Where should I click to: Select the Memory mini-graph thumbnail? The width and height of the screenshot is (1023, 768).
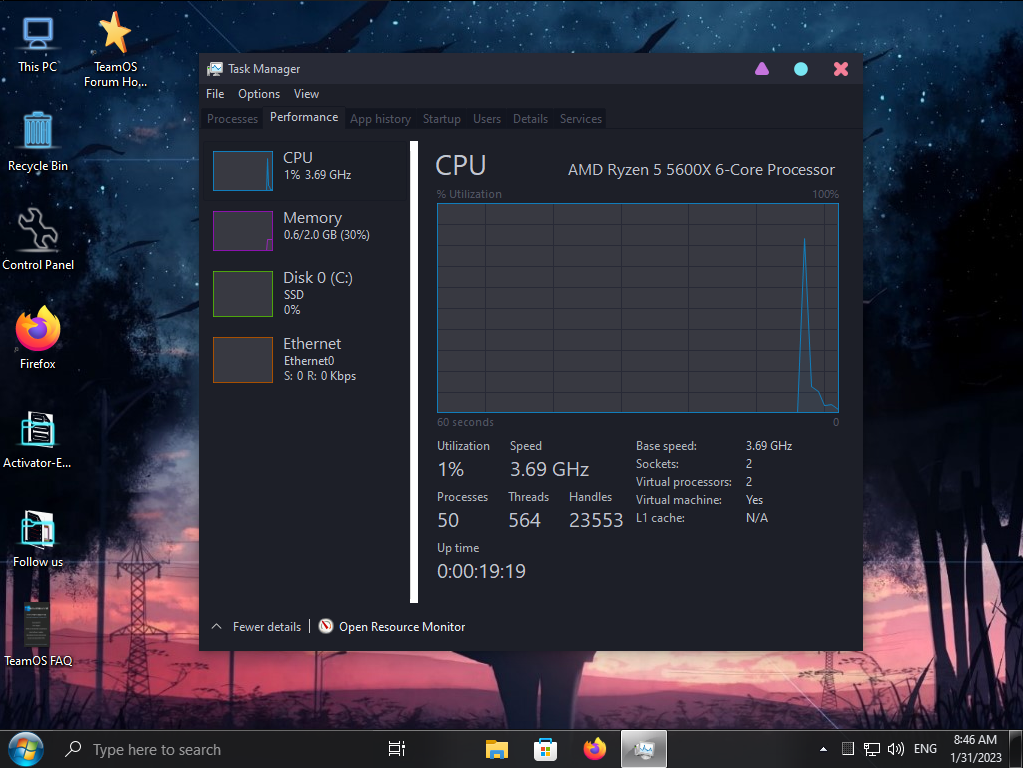[243, 231]
